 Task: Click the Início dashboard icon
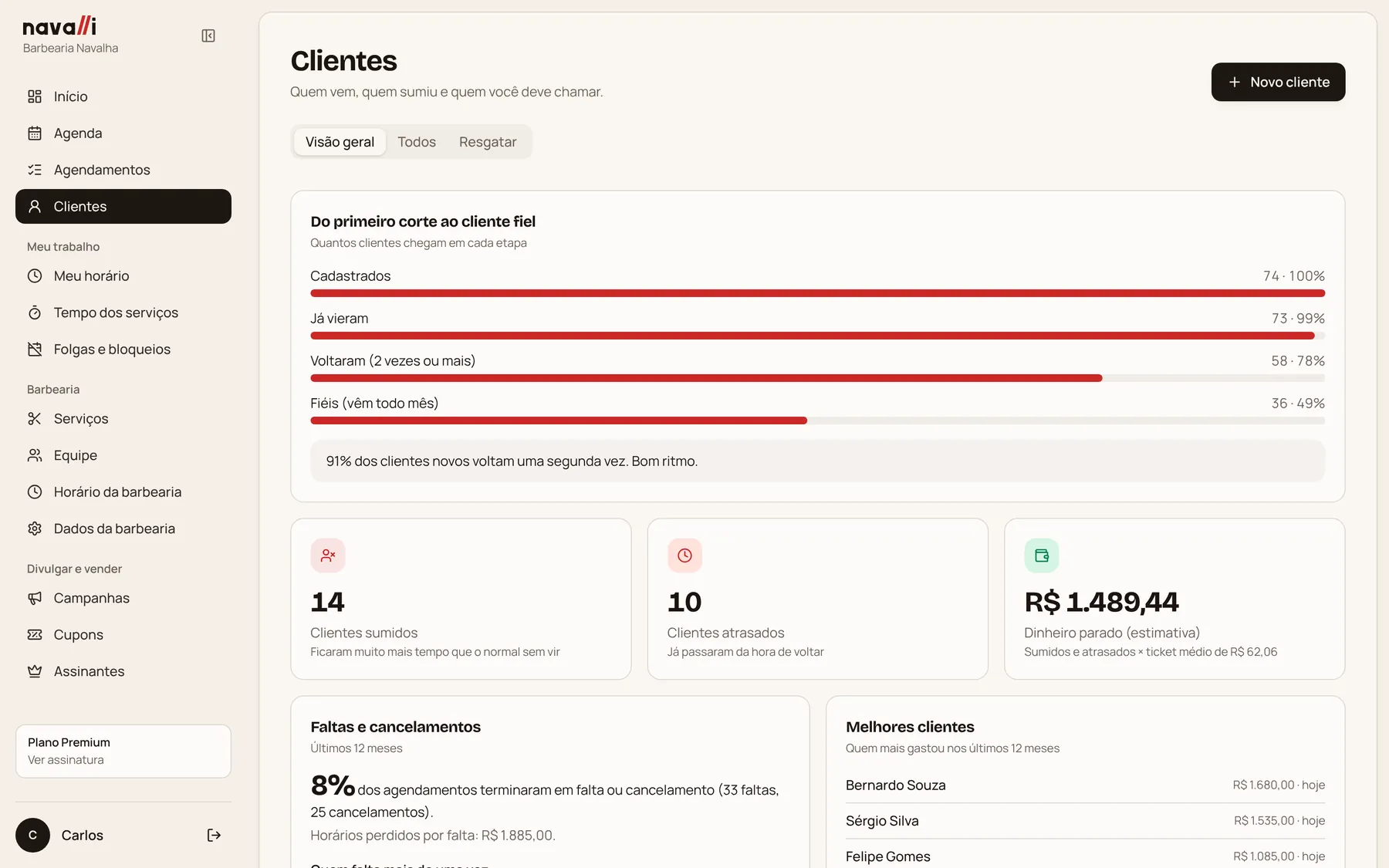(35, 96)
